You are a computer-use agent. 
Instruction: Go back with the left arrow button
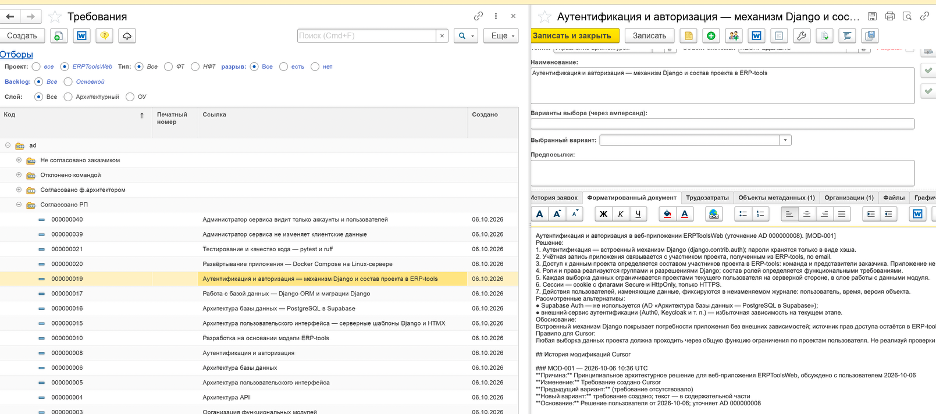[x=9, y=17]
